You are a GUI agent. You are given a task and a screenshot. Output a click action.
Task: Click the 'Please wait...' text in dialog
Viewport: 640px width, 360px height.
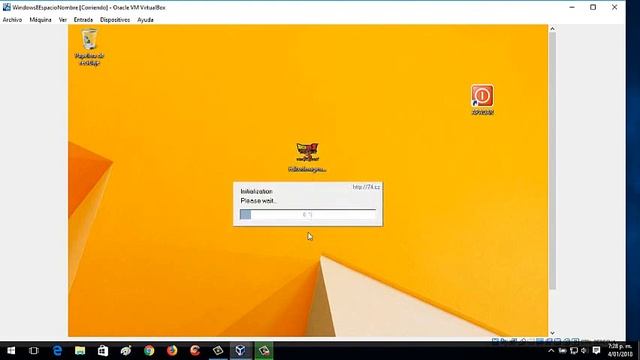259,201
